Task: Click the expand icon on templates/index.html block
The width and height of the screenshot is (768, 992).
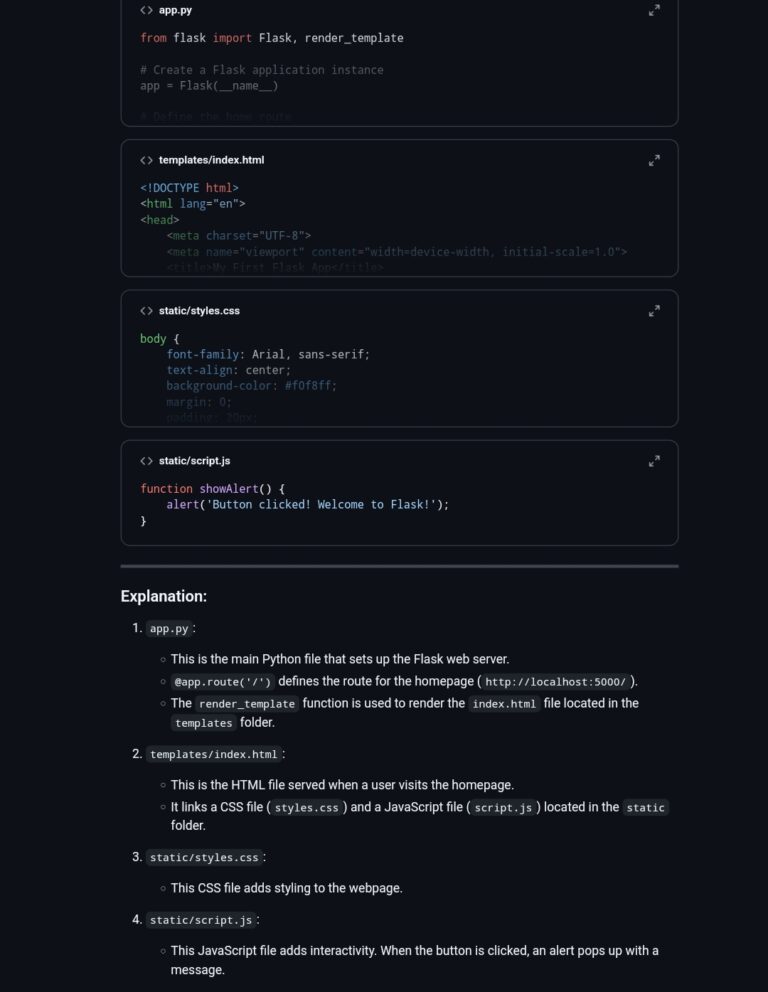Action: 654,161
